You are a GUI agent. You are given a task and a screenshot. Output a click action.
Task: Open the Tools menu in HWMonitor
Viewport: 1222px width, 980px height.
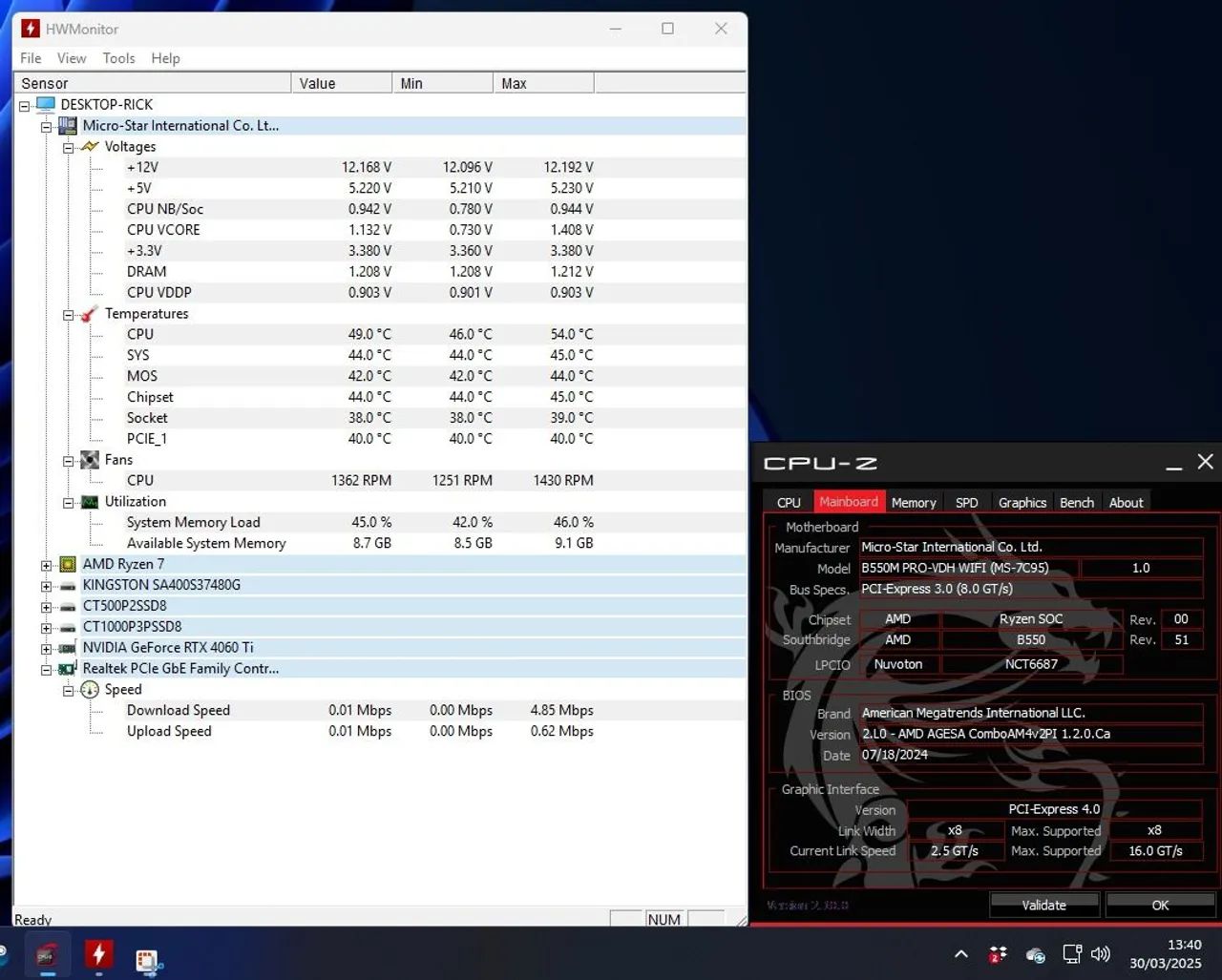[x=119, y=58]
